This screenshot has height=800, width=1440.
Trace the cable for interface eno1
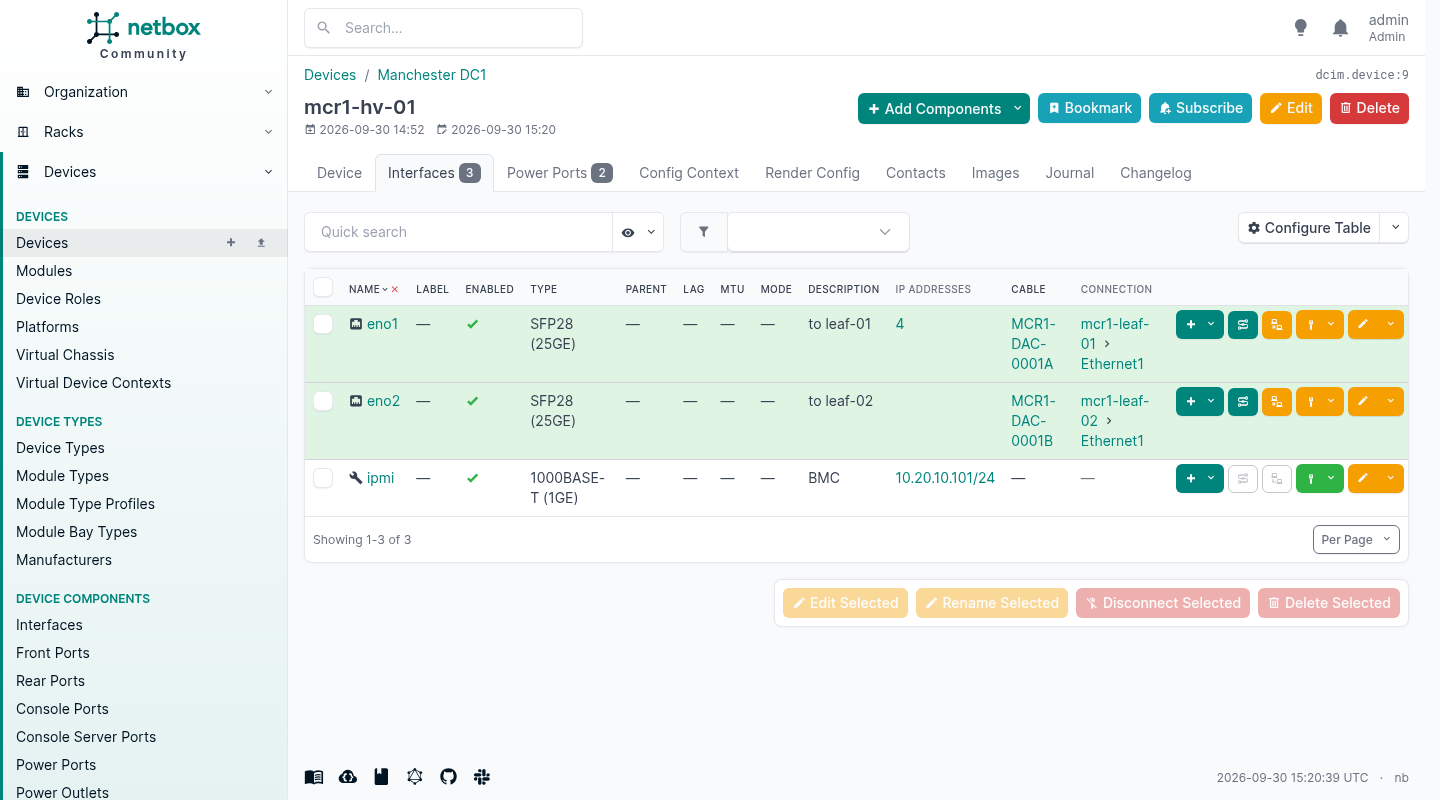point(1243,325)
